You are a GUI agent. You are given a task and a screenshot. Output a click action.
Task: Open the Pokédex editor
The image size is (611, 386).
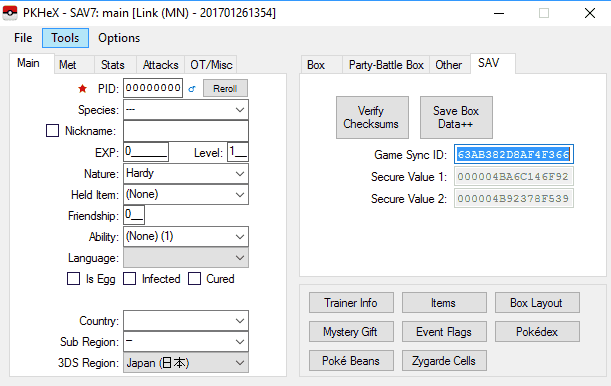click(x=537, y=331)
